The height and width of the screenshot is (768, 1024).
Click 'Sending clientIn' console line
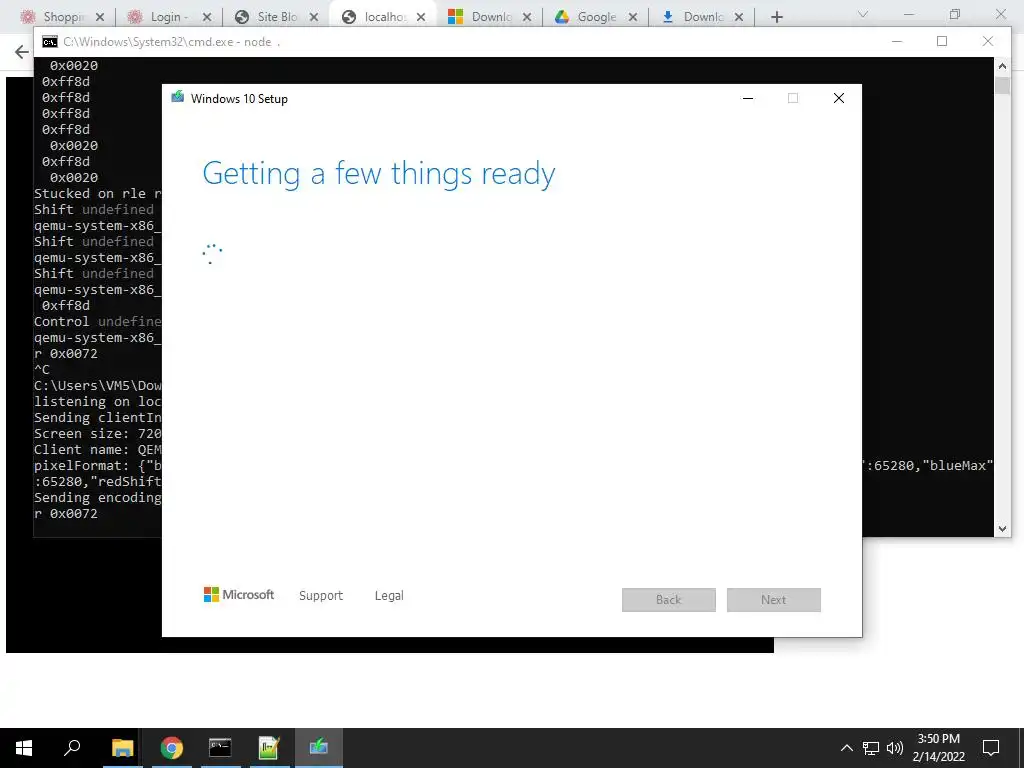tap(97, 418)
